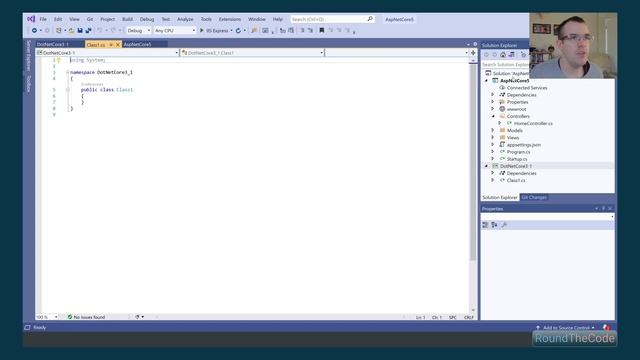The height and width of the screenshot is (360, 640).
Task: Select the Solution Explorer bottom tab
Action: click(x=500, y=198)
